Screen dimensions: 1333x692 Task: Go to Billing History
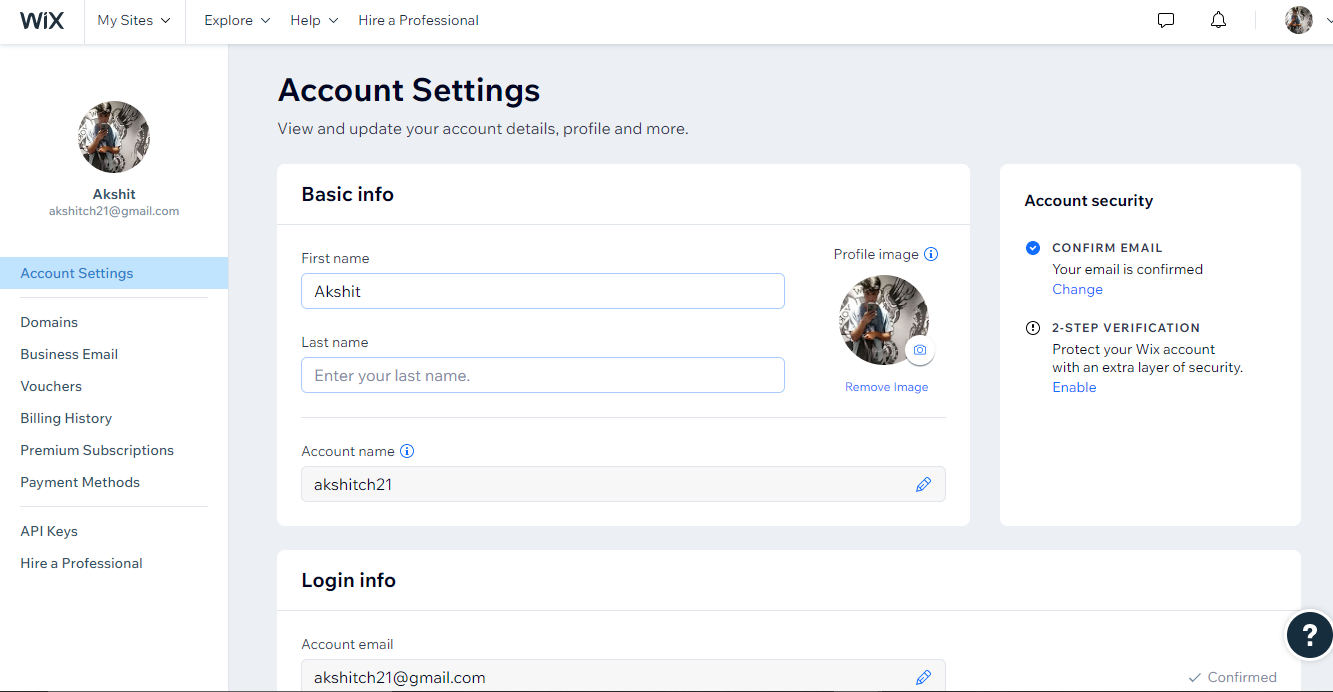pyautogui.click(x=66, y=418)
